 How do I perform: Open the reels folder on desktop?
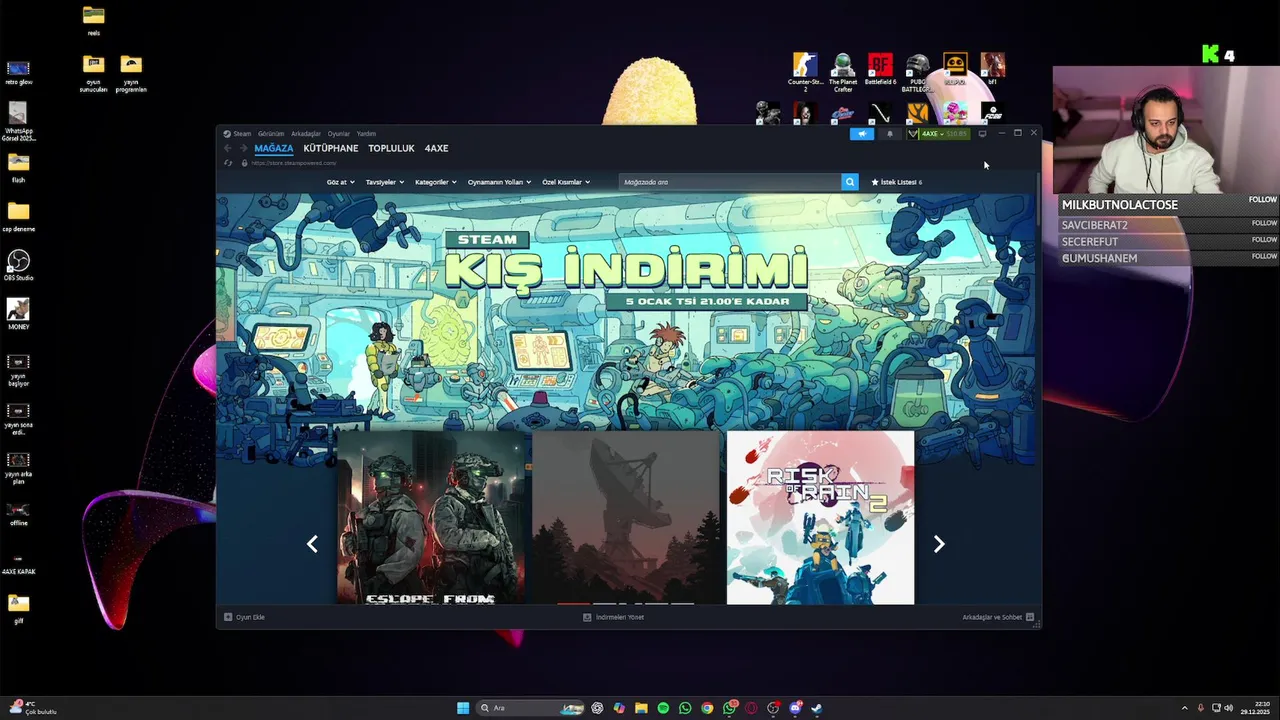coord(93,20)
